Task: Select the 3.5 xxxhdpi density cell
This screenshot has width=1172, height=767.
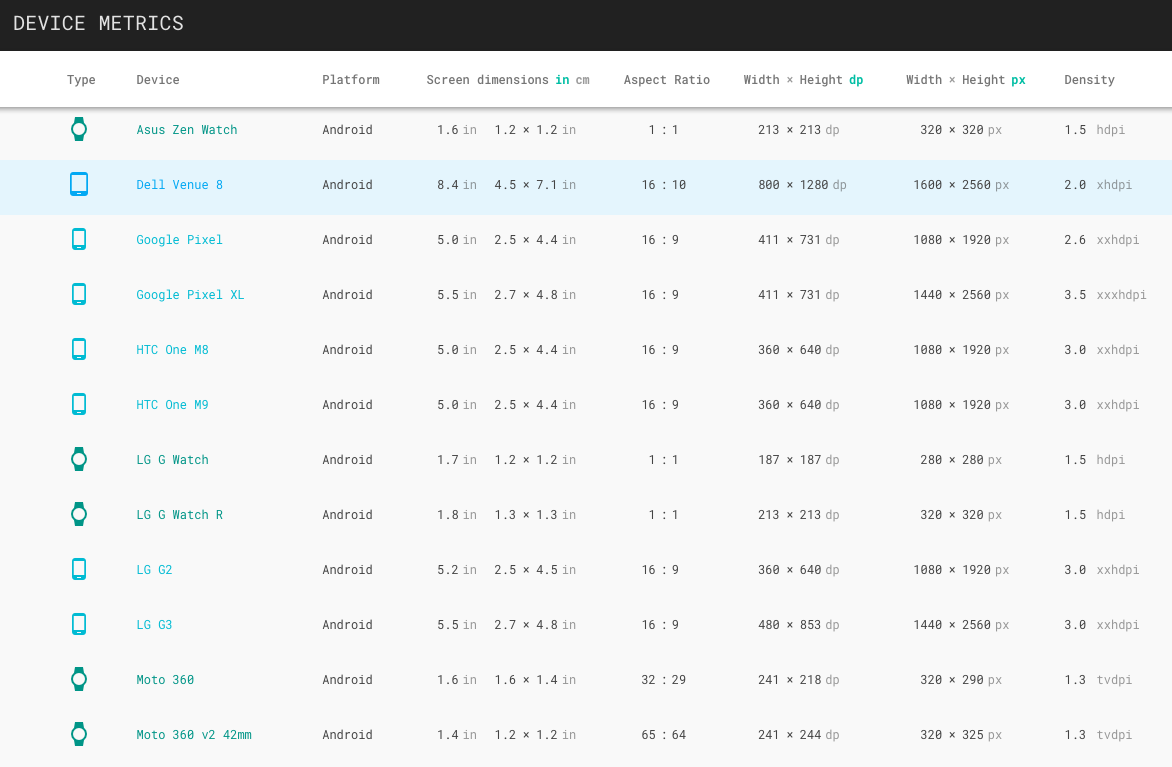Action: click(1105, 295)
